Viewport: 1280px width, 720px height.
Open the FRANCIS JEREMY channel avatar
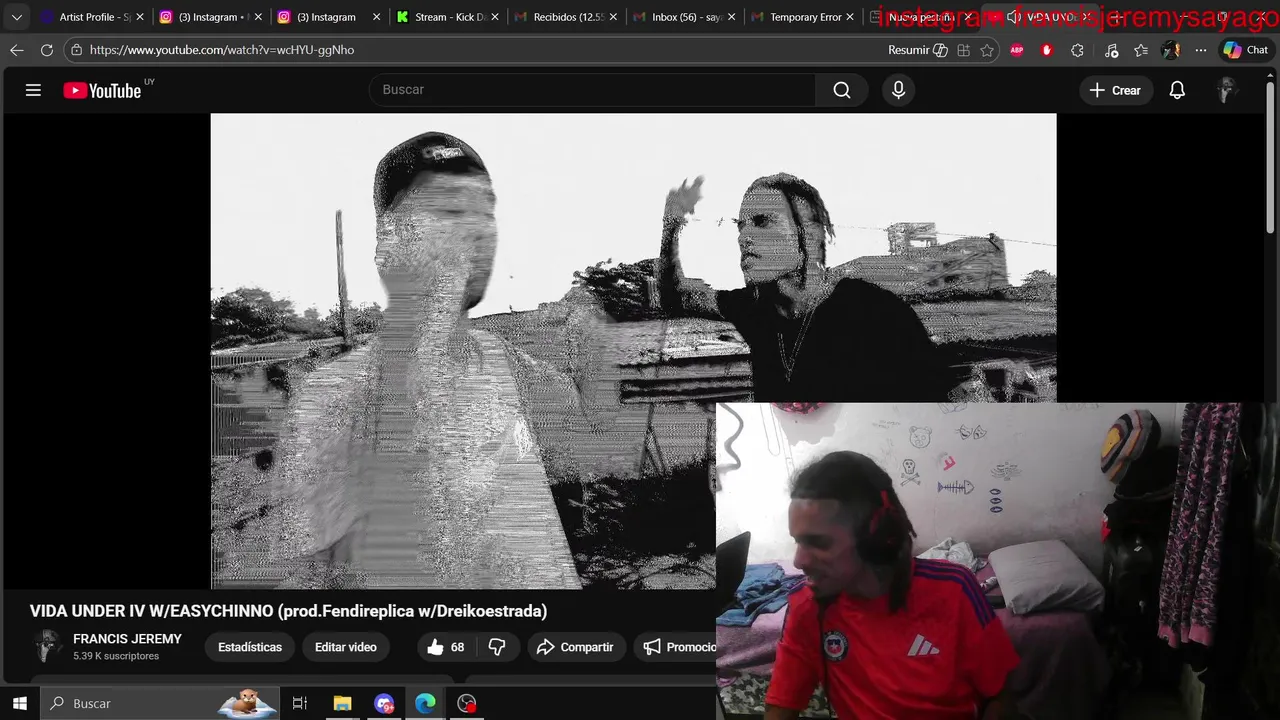coord(45,647)
